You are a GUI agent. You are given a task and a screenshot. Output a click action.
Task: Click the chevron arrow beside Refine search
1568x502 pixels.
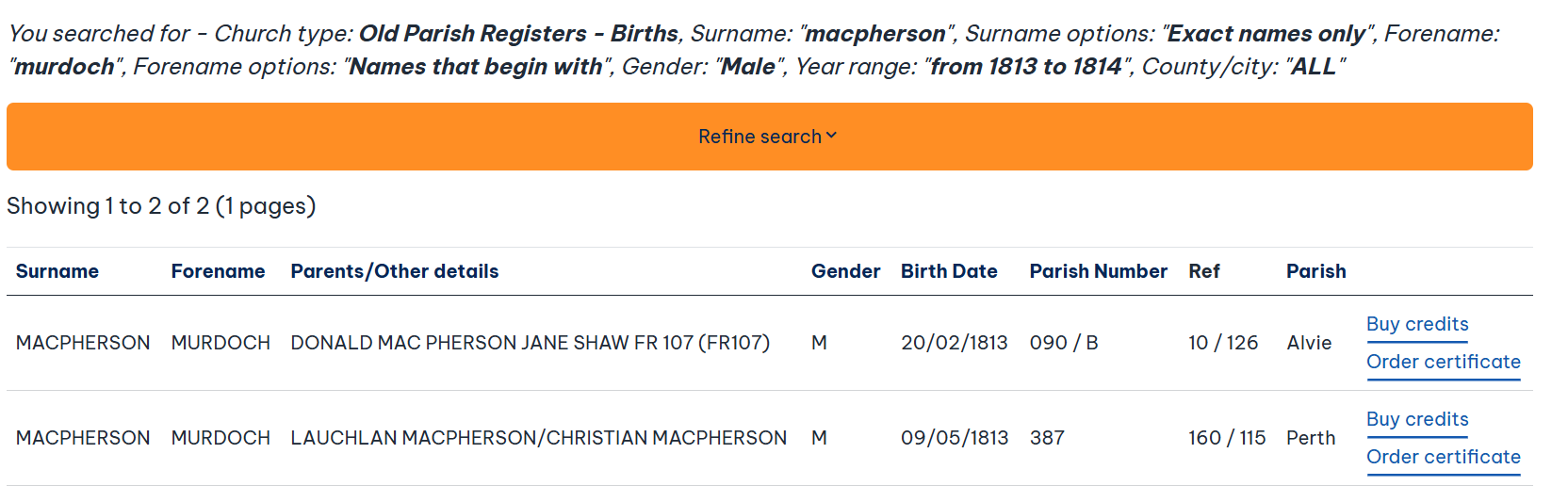coord(831,137)
